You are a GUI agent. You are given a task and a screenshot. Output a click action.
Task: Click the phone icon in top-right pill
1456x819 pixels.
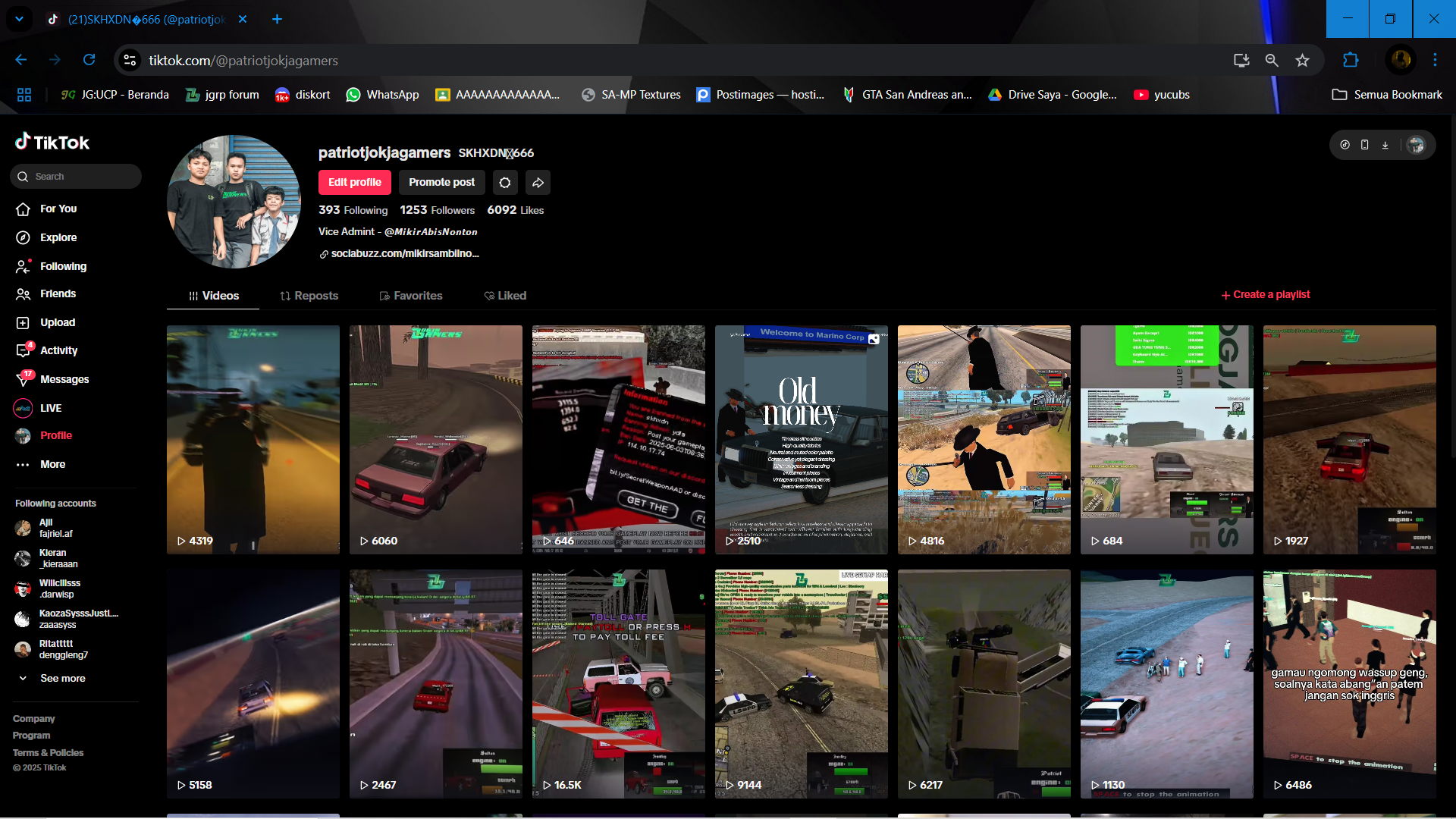click(x=1365, y=145)
